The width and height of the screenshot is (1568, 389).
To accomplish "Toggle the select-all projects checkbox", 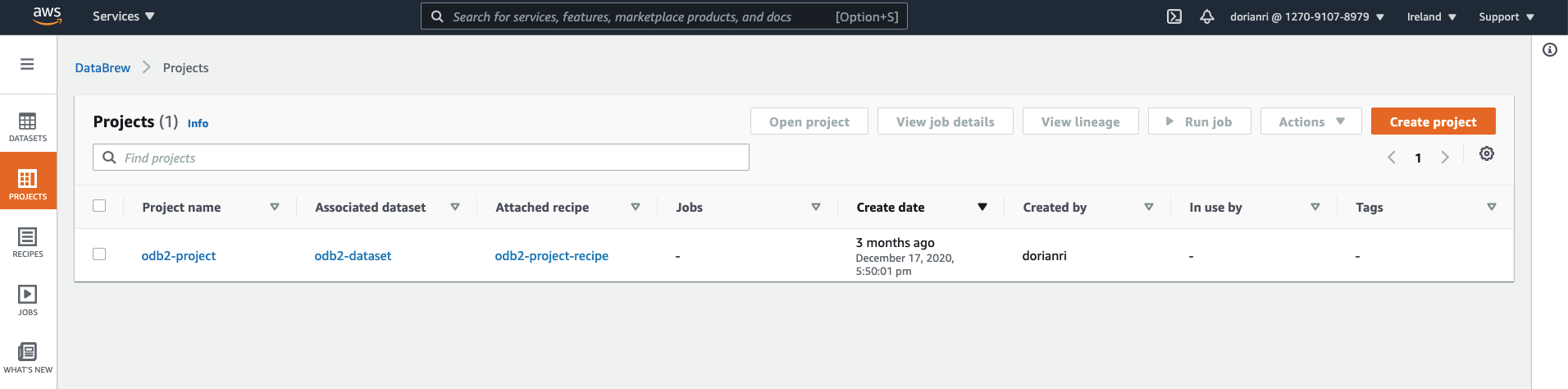I will coord(99,206).
